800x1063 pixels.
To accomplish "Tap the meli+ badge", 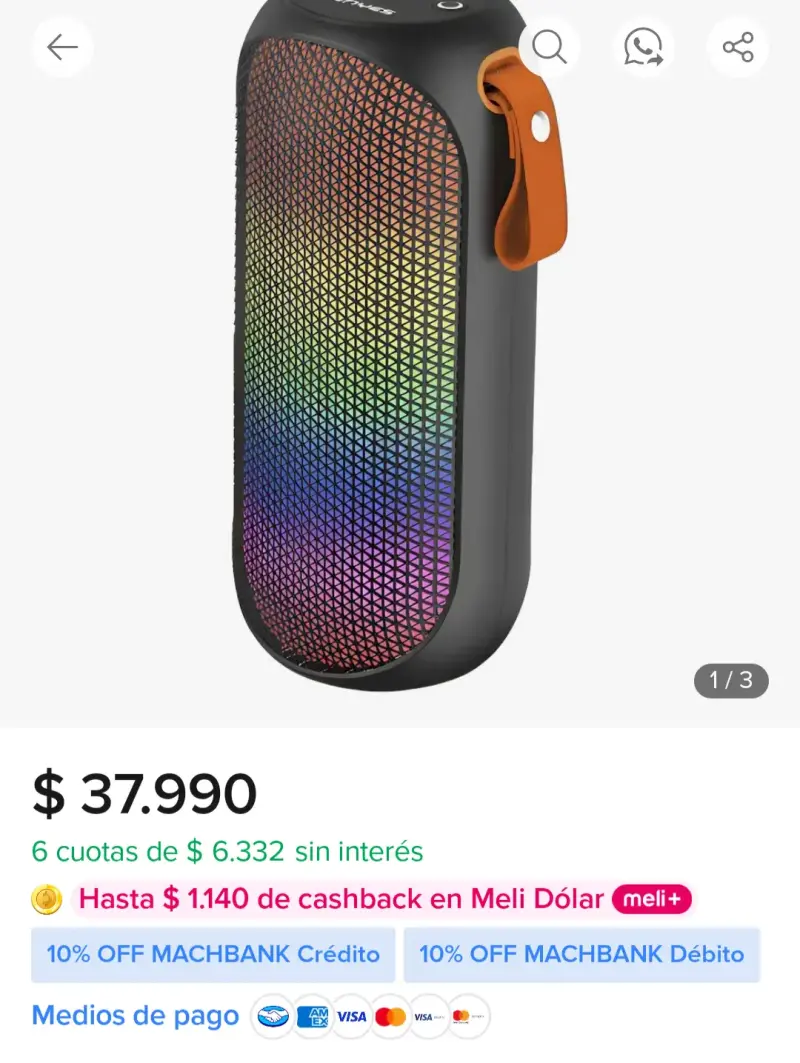I will coord(652,899).
